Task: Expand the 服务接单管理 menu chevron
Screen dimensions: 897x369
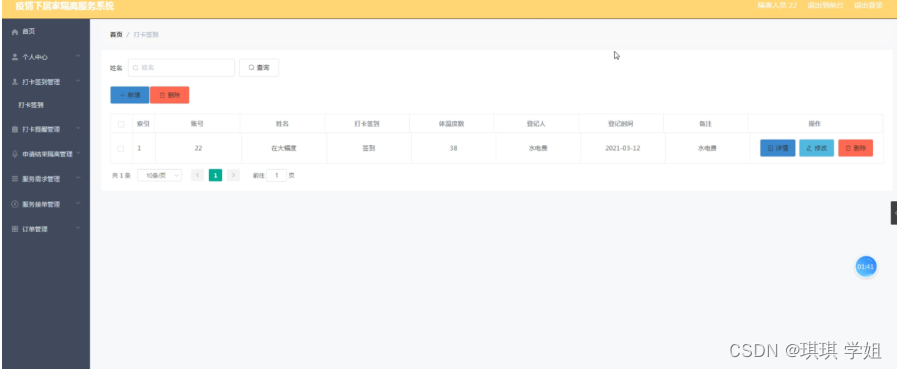Action: point(78,204)
